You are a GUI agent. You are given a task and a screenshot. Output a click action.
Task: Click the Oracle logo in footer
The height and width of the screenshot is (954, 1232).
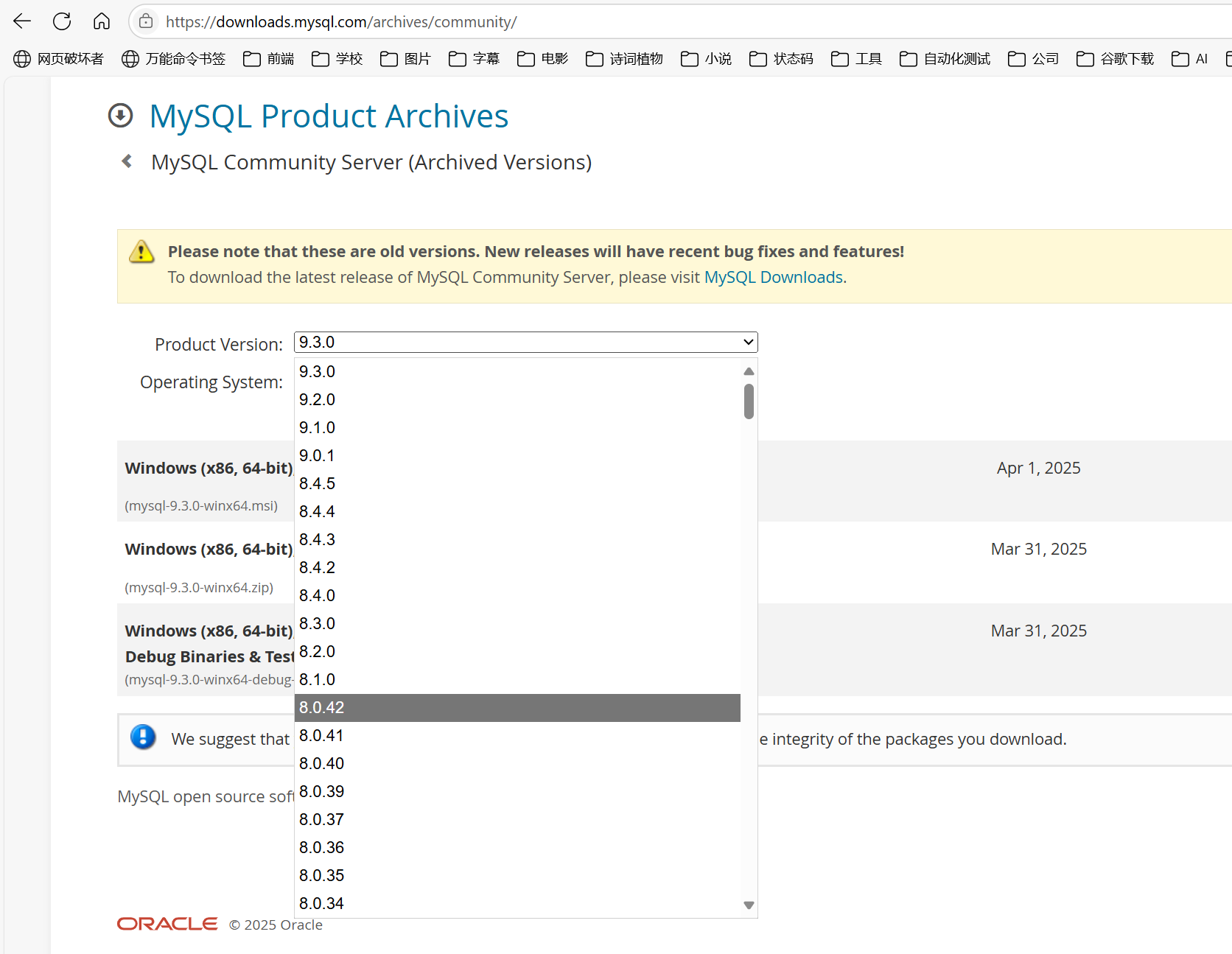pos(167,924)
